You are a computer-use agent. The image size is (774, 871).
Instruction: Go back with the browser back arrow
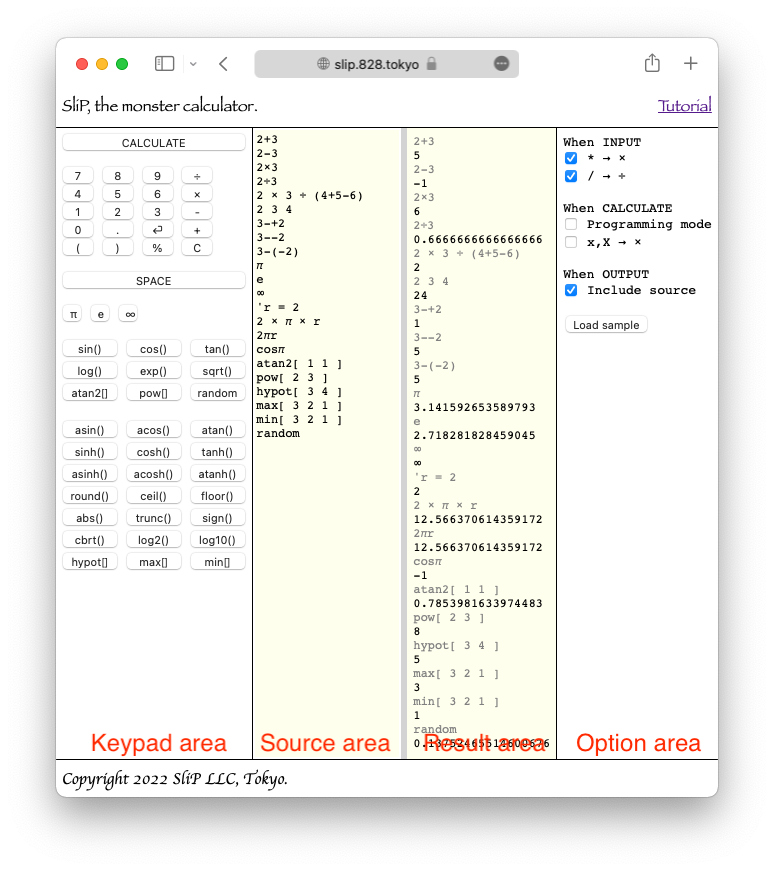[x=223, y=64]
